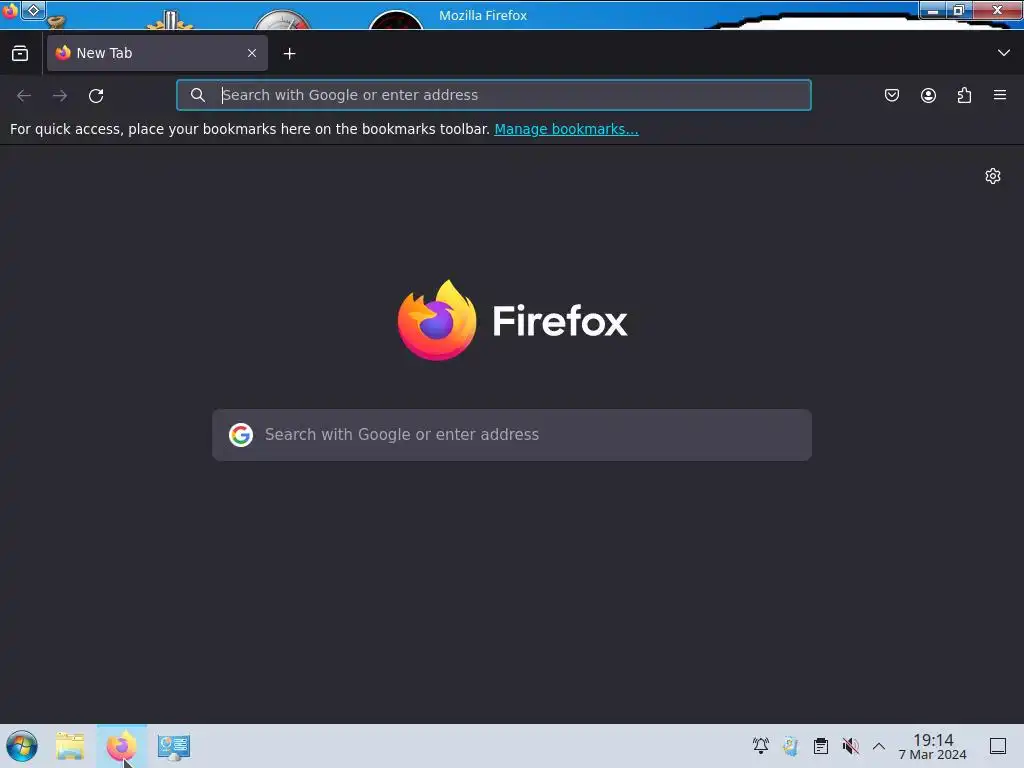The height and width of the screenshot is (768, 1024).
Task: Open system settings taskbar icon
Action: (x=174, y=746)
